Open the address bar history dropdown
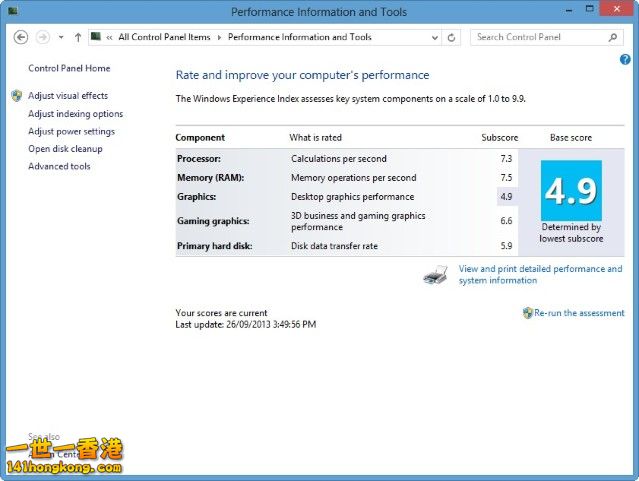 coord(435,38)
